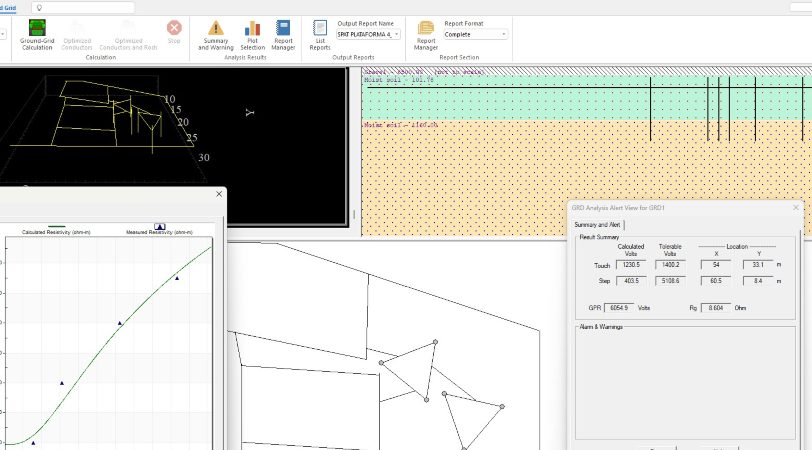Viewport: 812px width, 450px height.
Task: Click the Stop calculation icon
Action: (x=174, y=32)
